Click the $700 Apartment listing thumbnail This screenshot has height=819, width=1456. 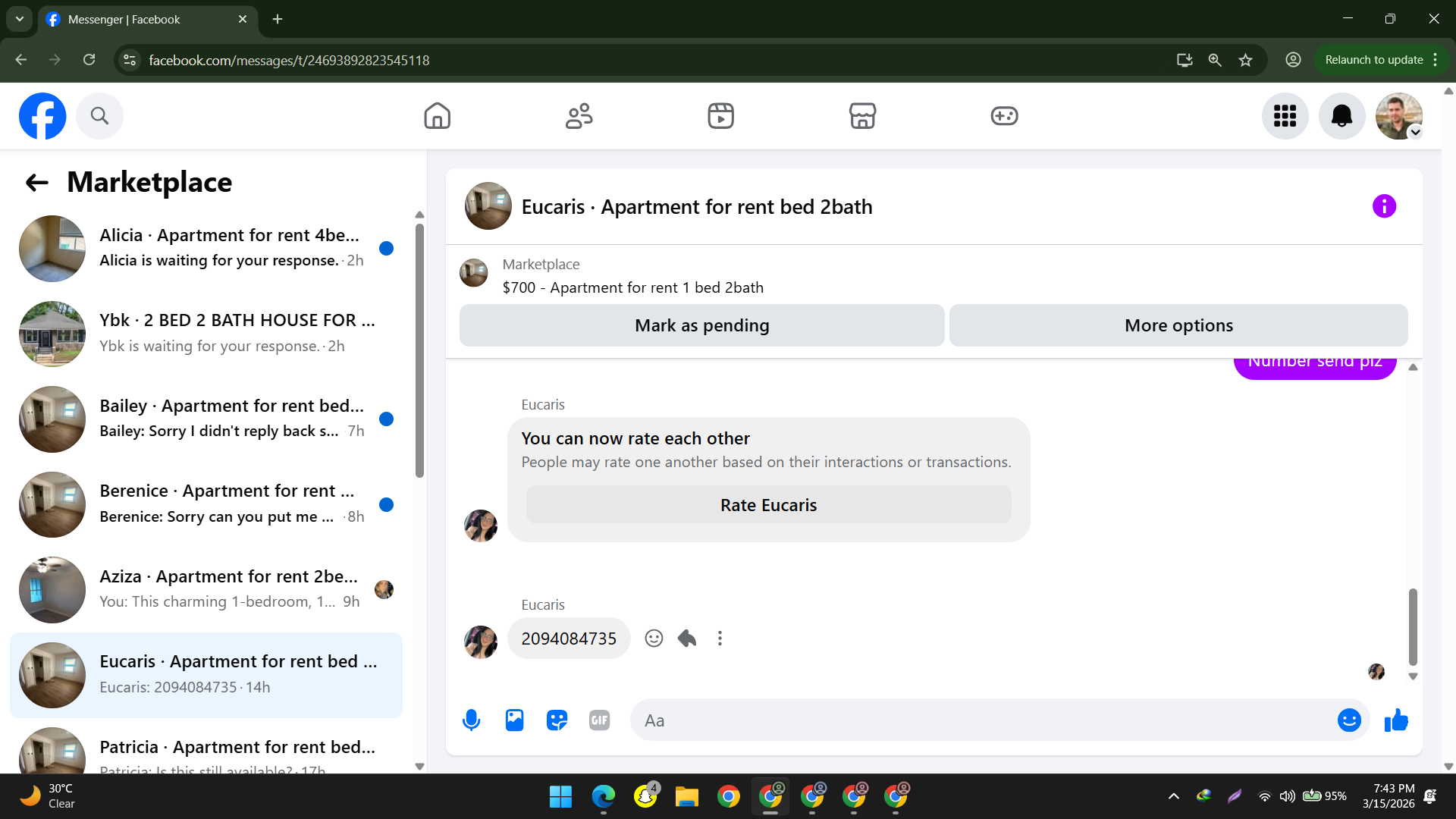[474, 273]
